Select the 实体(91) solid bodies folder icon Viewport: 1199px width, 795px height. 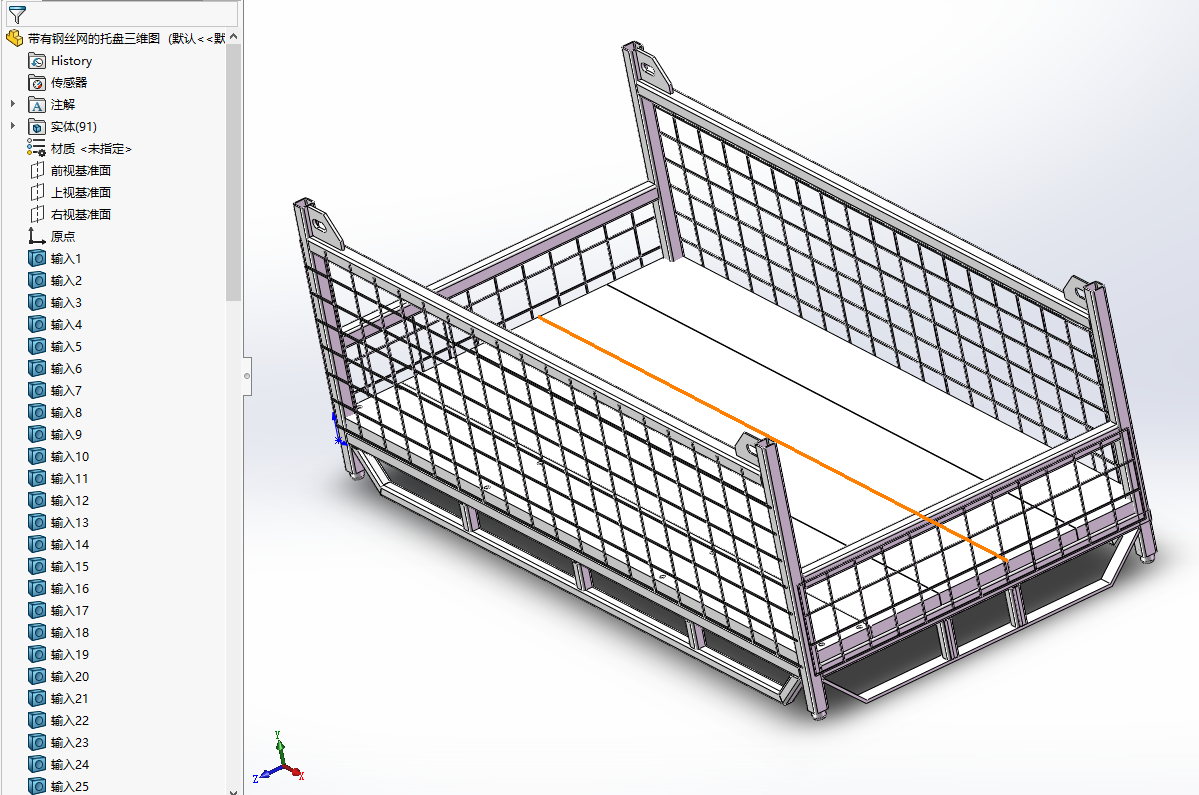(37, 127)
